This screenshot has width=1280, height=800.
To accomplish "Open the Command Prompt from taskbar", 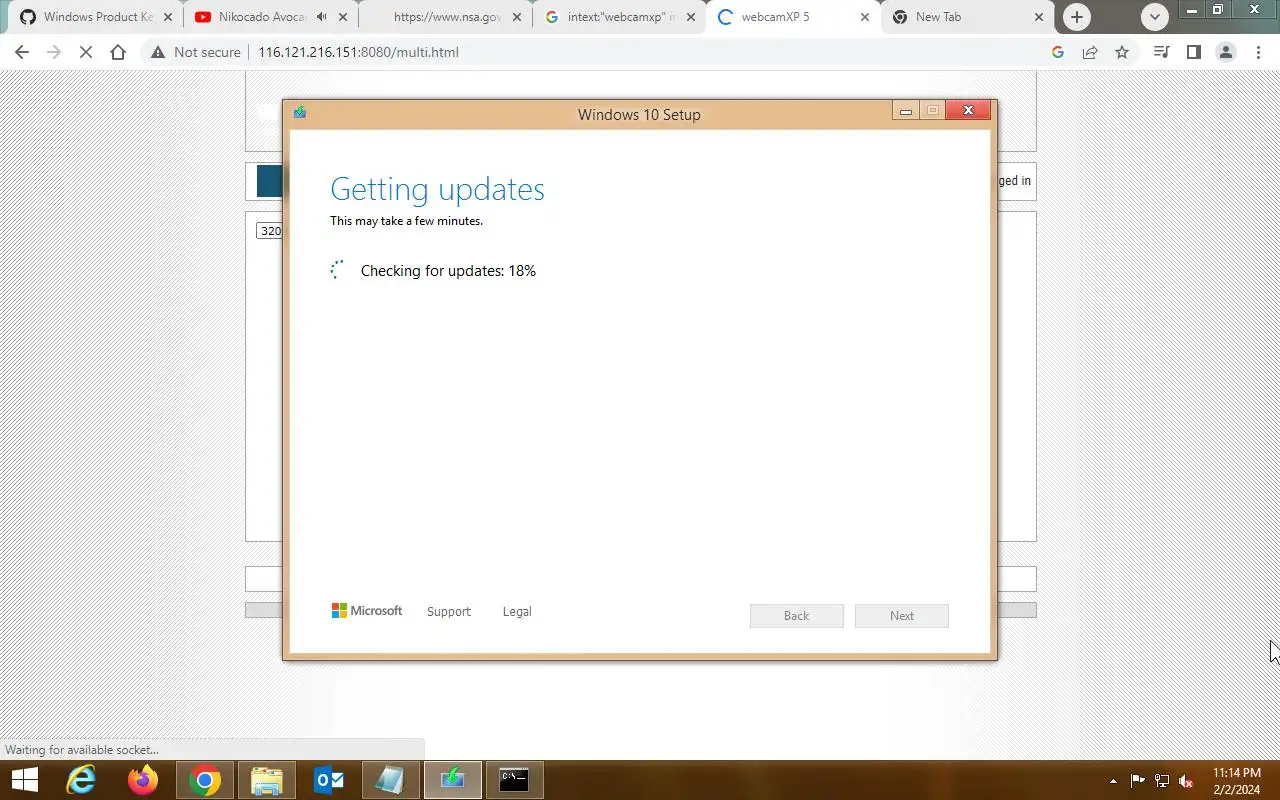I will tap(515, 780).
